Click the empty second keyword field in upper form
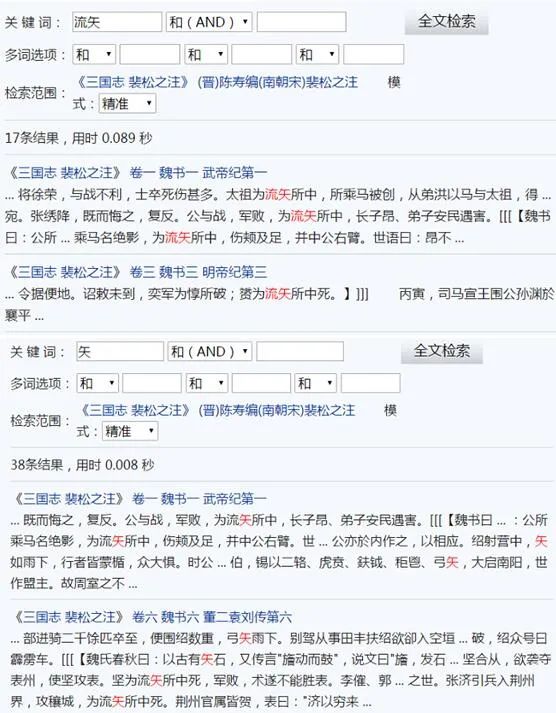This screenshot has width=556, height=713. coord(301,22)
